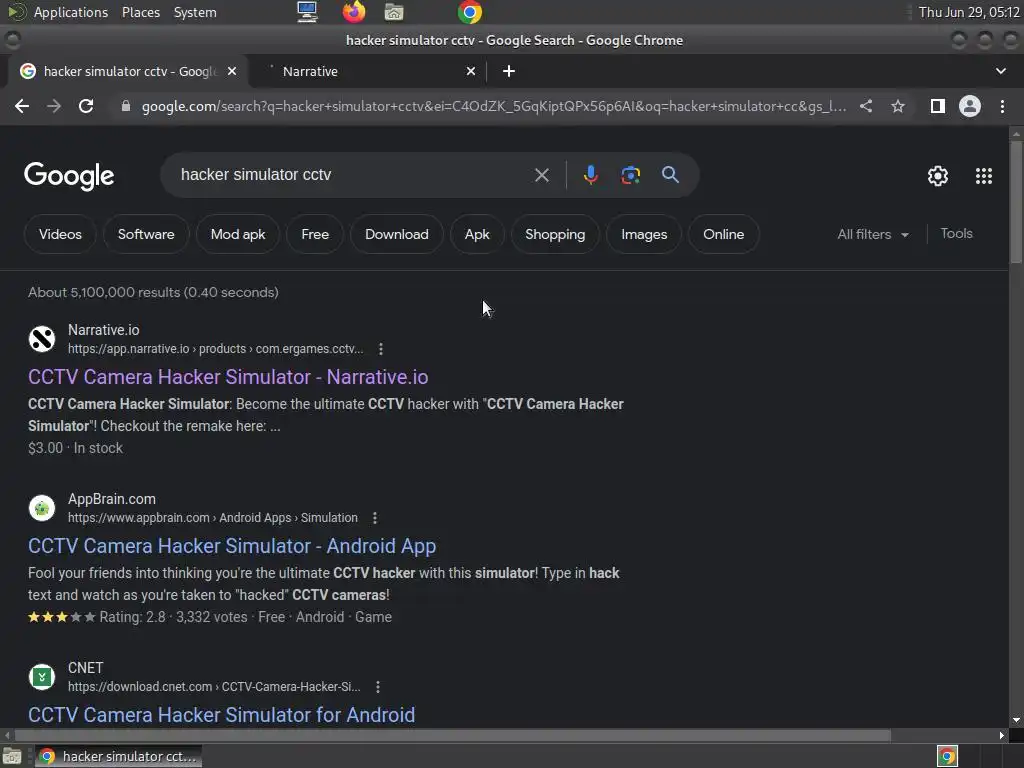Start voice search with microphone
Image resolution: width=1024 pixels, height=768 pixels.
click(590, 175)
